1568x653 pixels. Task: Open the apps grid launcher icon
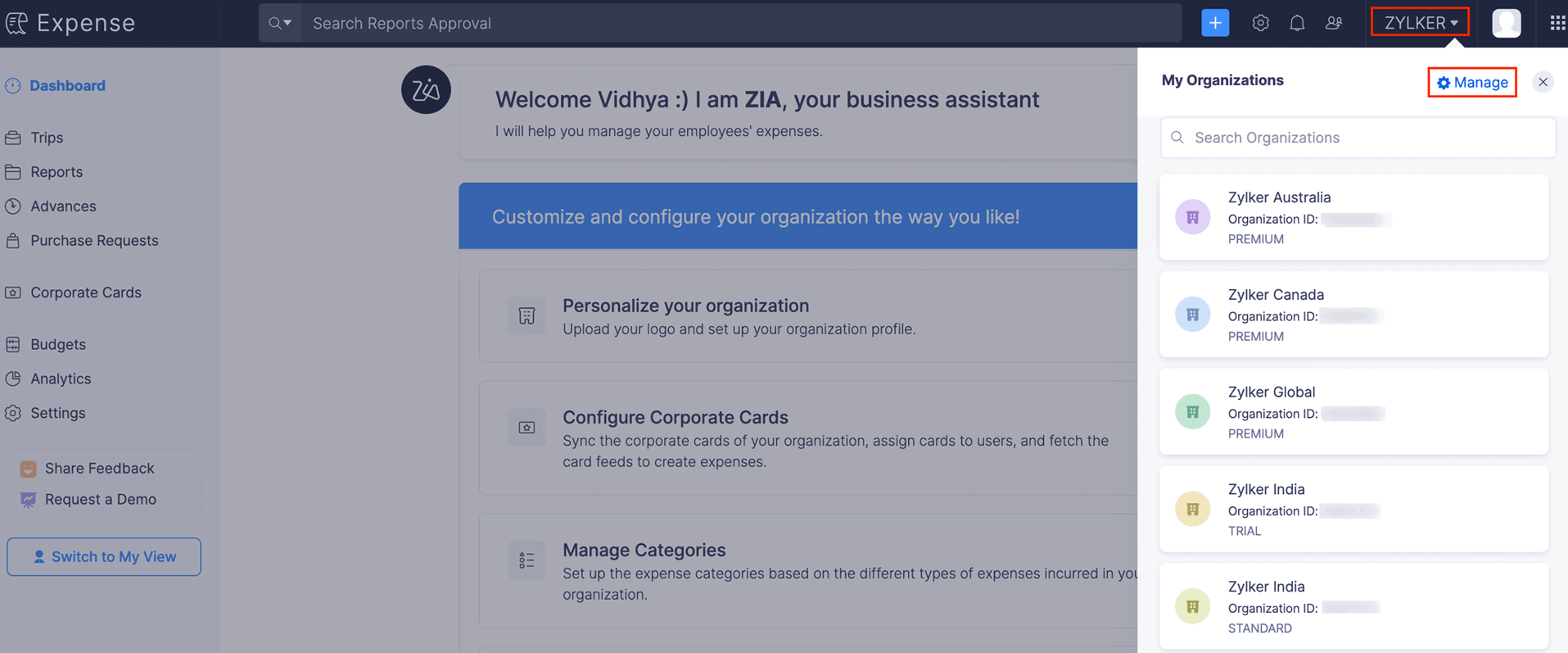click(1557, 23)
